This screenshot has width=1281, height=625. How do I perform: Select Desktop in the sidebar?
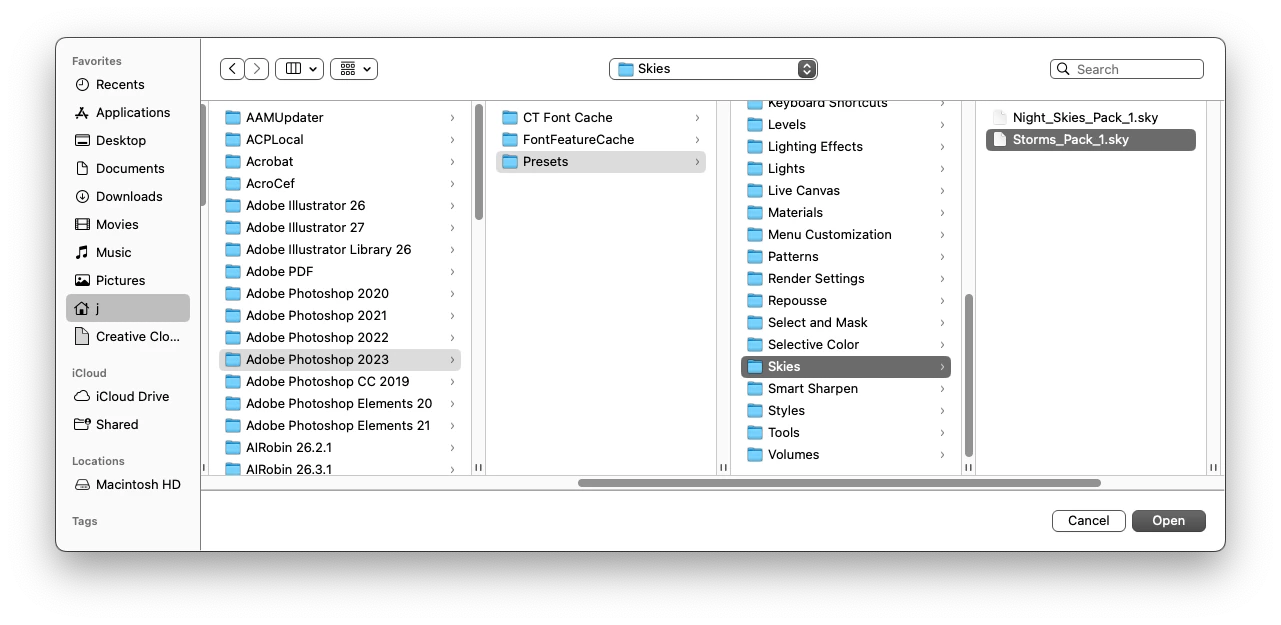coord(128,141)
